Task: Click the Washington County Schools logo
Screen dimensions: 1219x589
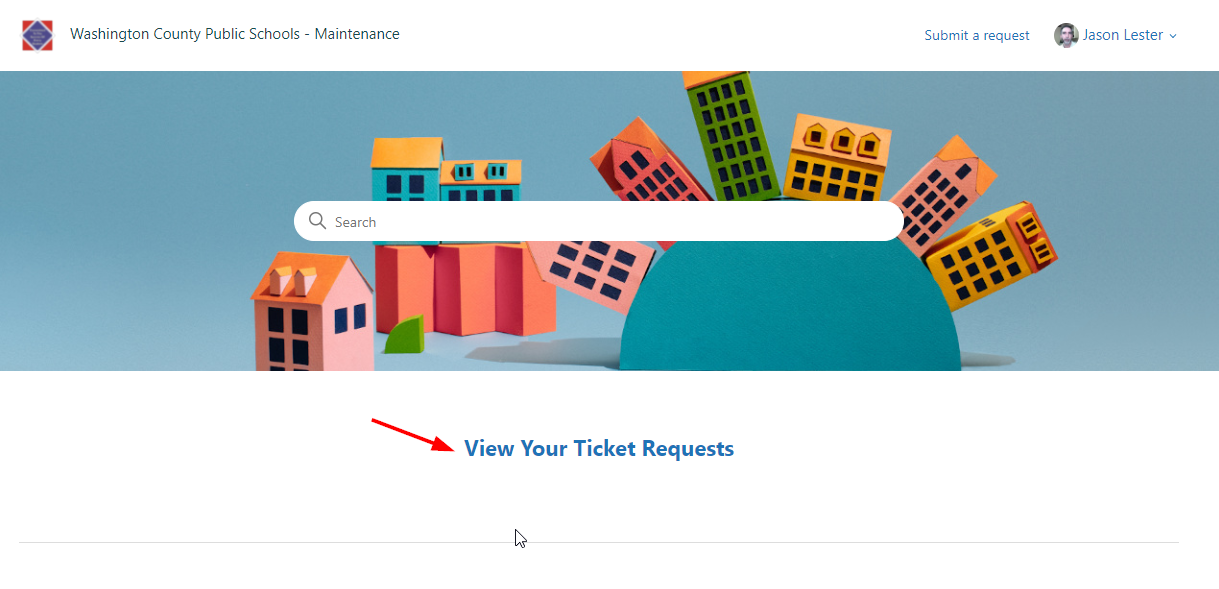Action: pos(37,35)
